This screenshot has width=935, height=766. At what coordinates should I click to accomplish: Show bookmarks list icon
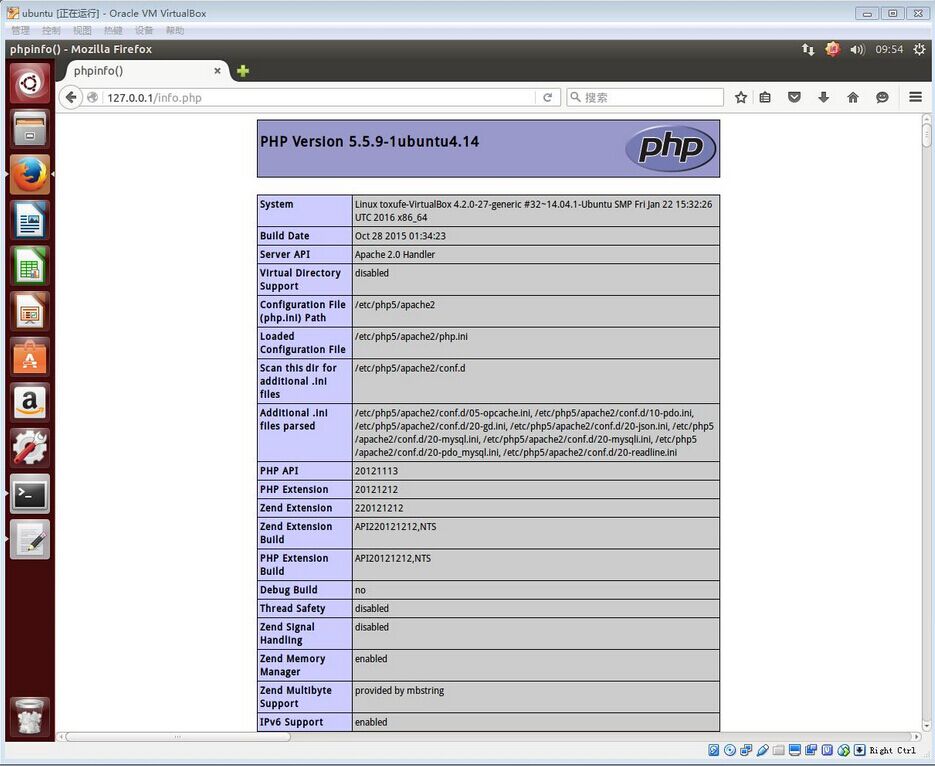click(765, 97)
